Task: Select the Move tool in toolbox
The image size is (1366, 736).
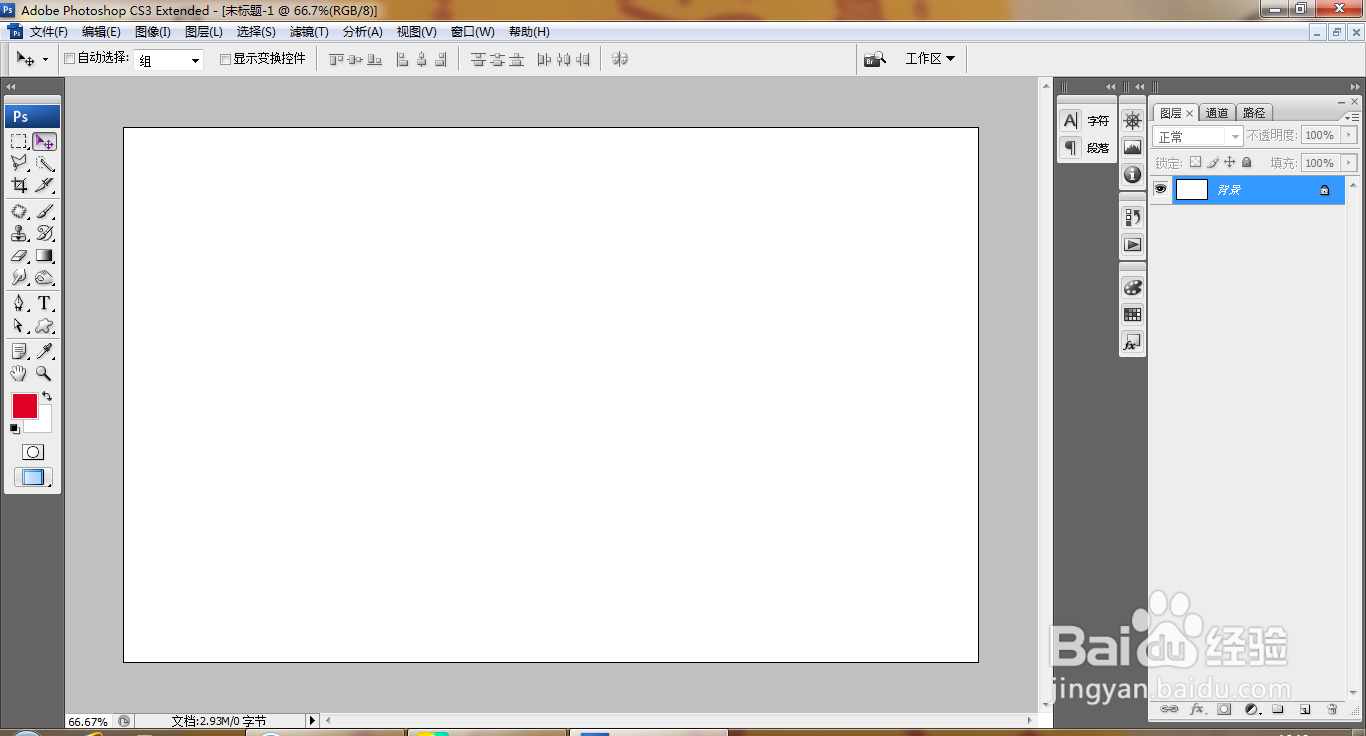Action: pyautogui.click(x=44, y=141)
